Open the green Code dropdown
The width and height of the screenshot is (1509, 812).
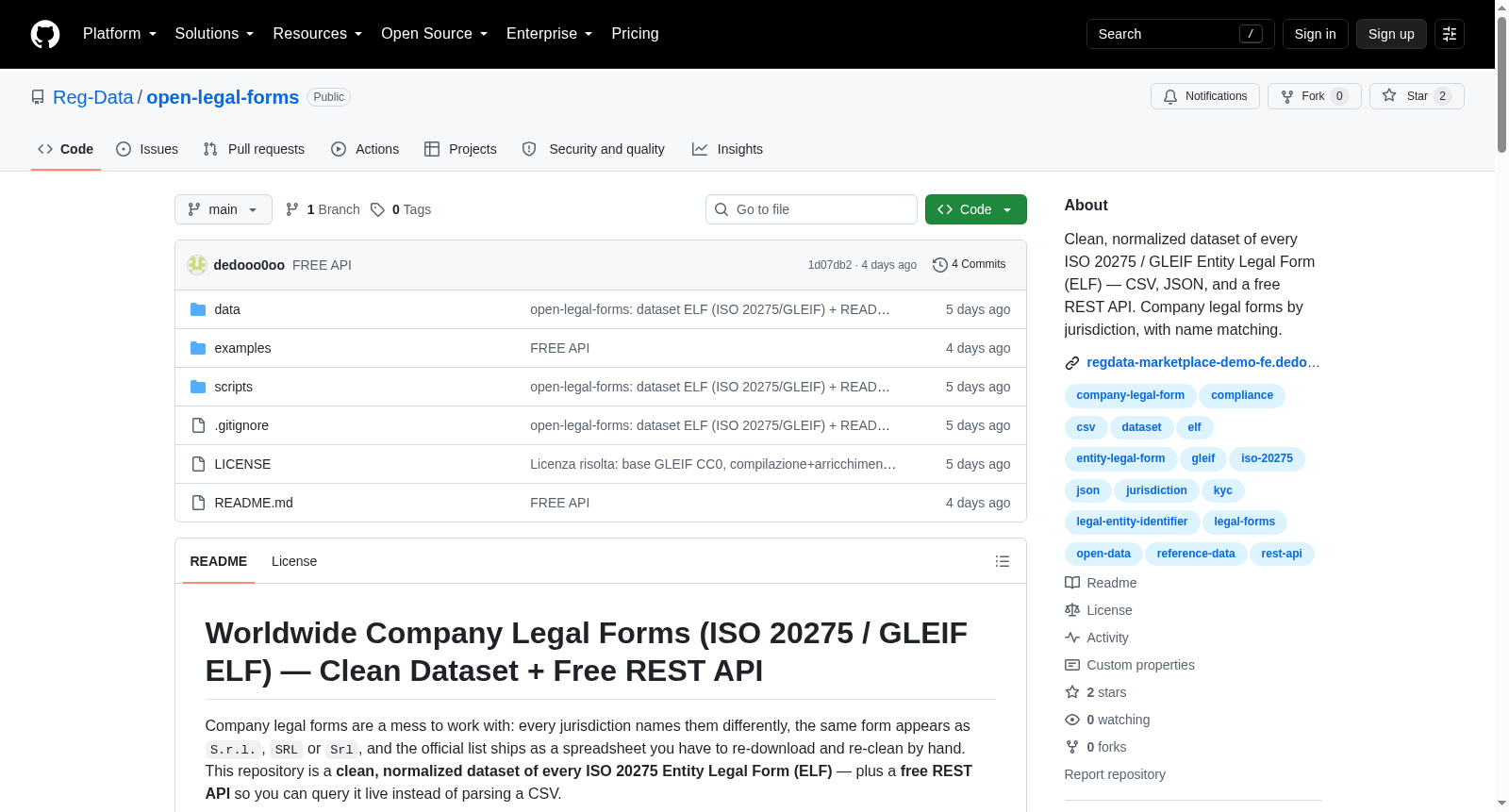pyautogui.click(x=976, y=209)
